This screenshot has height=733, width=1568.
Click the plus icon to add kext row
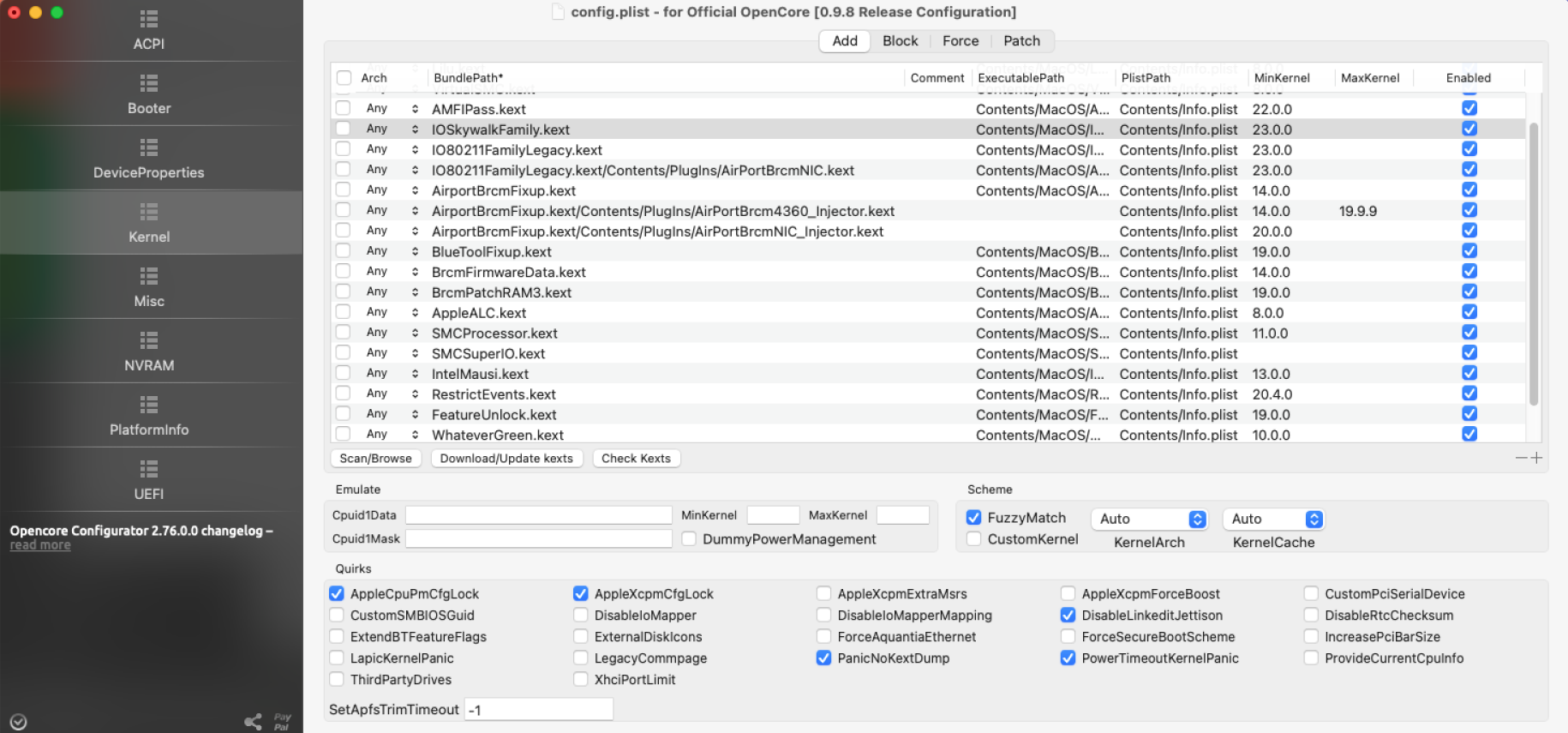[1536, 458]
